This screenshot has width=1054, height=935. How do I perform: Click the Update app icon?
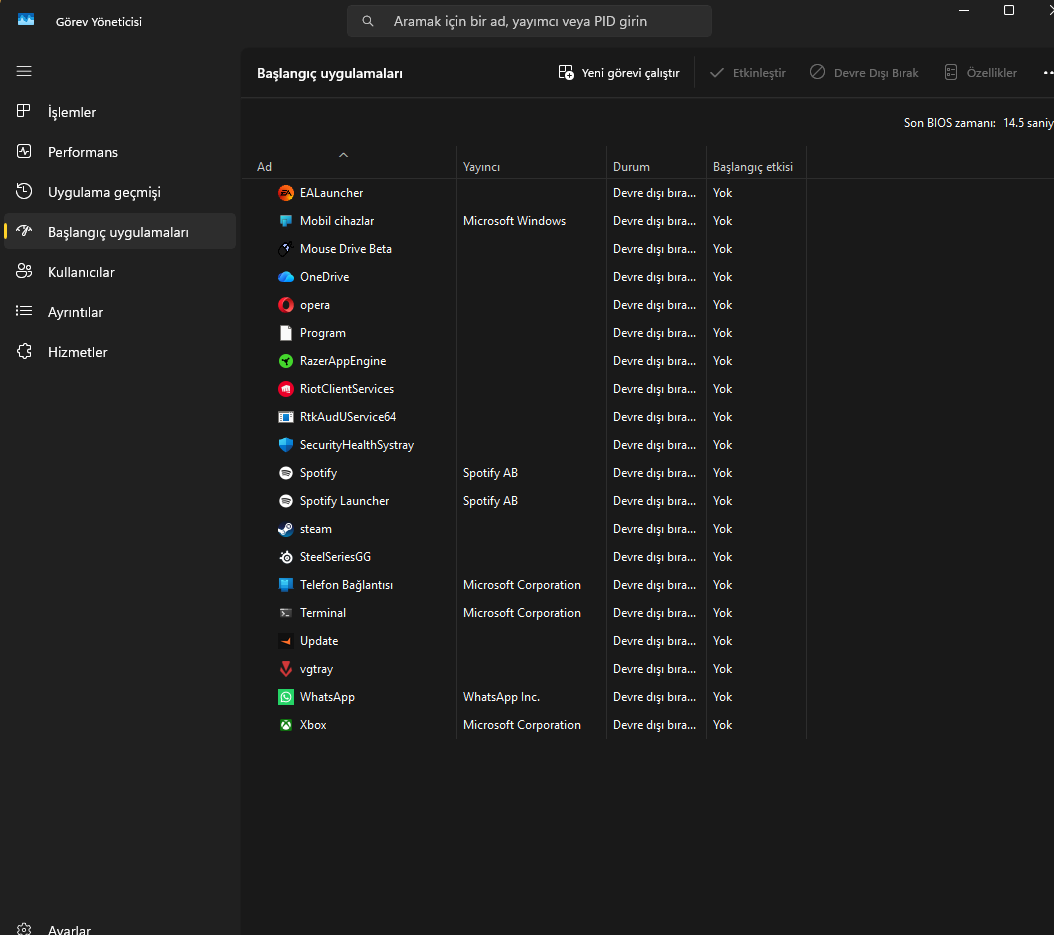[286, 641]
